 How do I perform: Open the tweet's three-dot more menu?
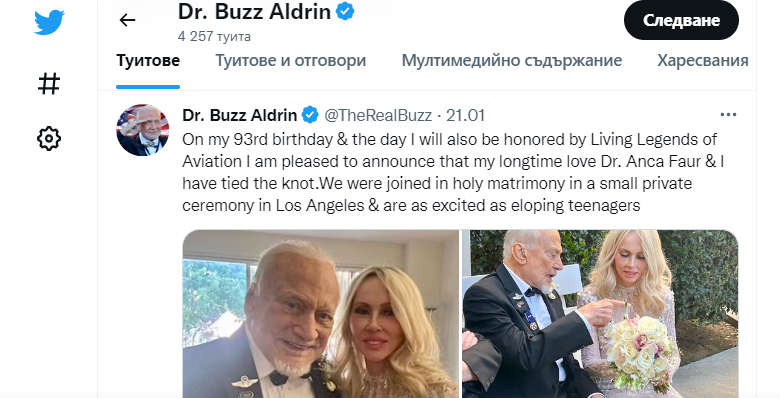tap(728, 115)
